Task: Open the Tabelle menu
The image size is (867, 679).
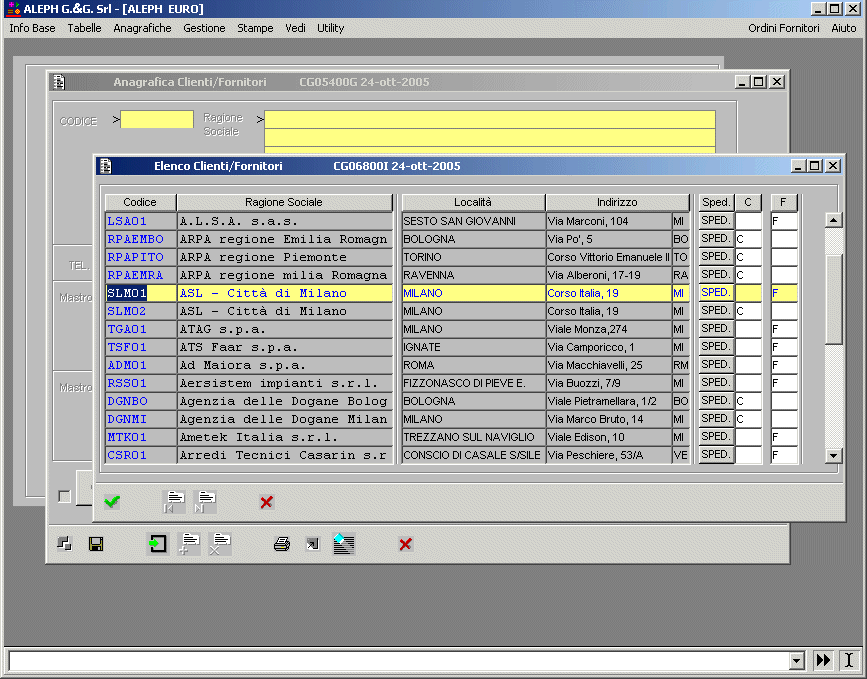Action: click(x=84, y=28)
